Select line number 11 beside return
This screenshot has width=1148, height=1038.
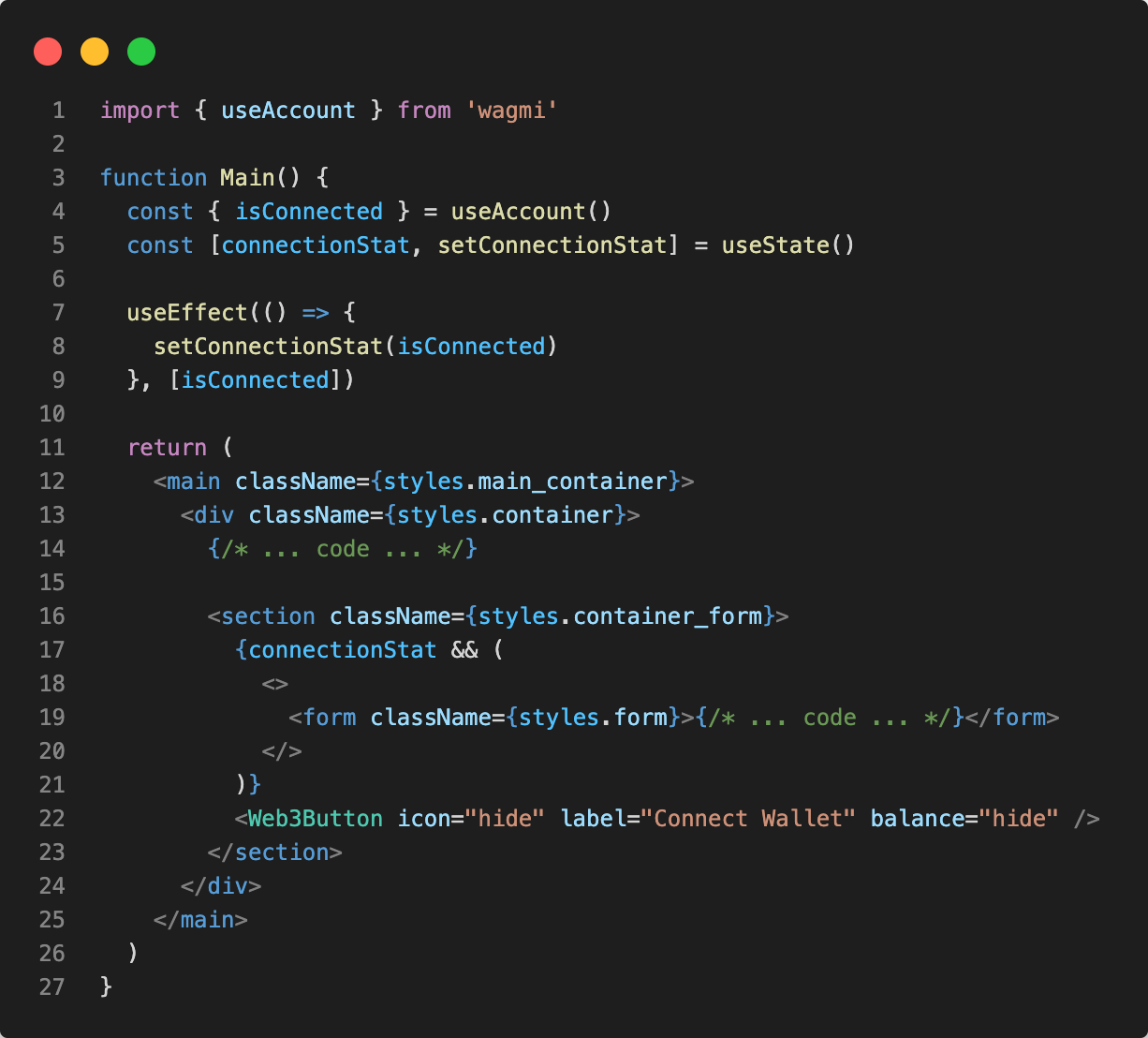coord(52,448)
